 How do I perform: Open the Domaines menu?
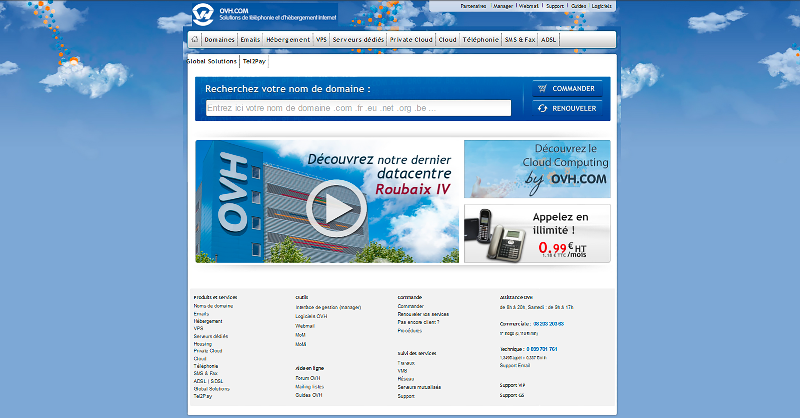(219, 39)
